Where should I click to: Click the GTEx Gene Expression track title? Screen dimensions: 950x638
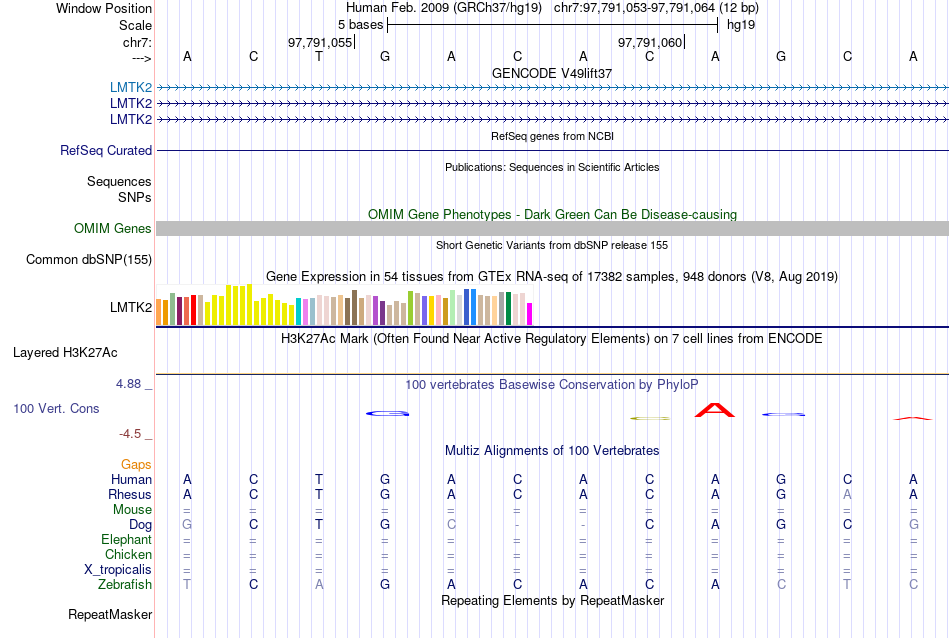[552, 277]
